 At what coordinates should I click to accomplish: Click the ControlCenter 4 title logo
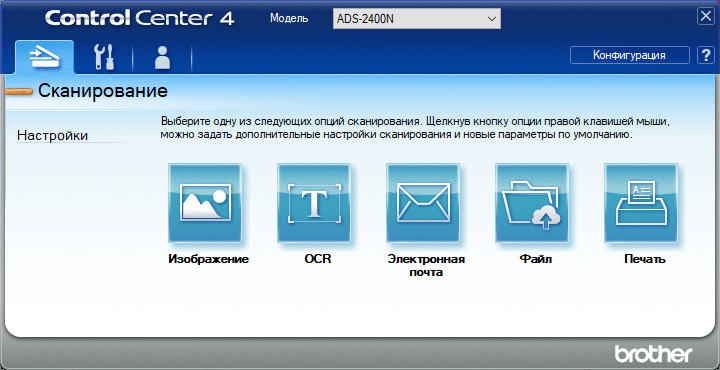pyautogui.click(x=140, y=18)
